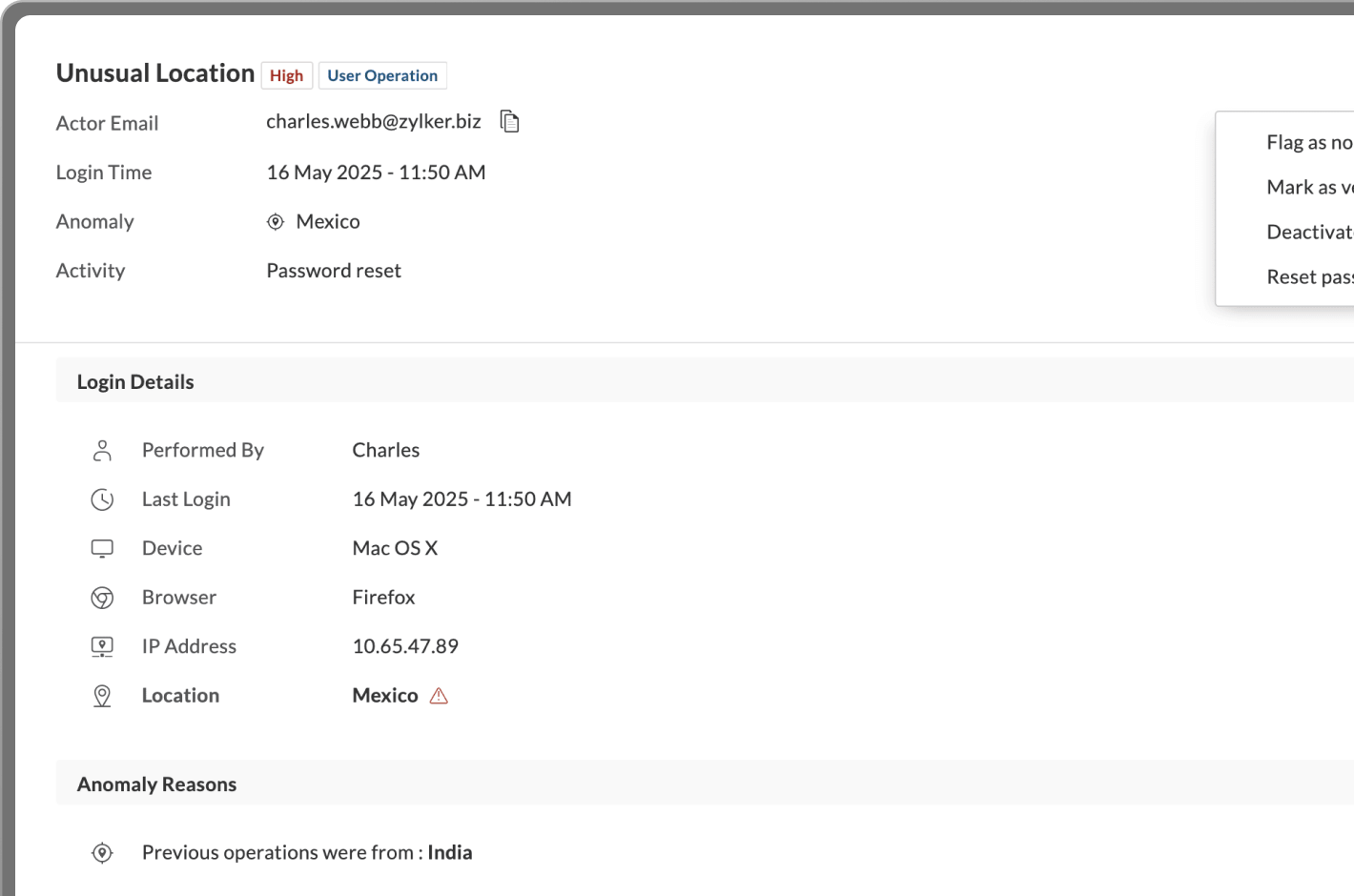This screenshot has height=896, width=1354.
Task: Click the High severity badge
Action: [286, 74]
